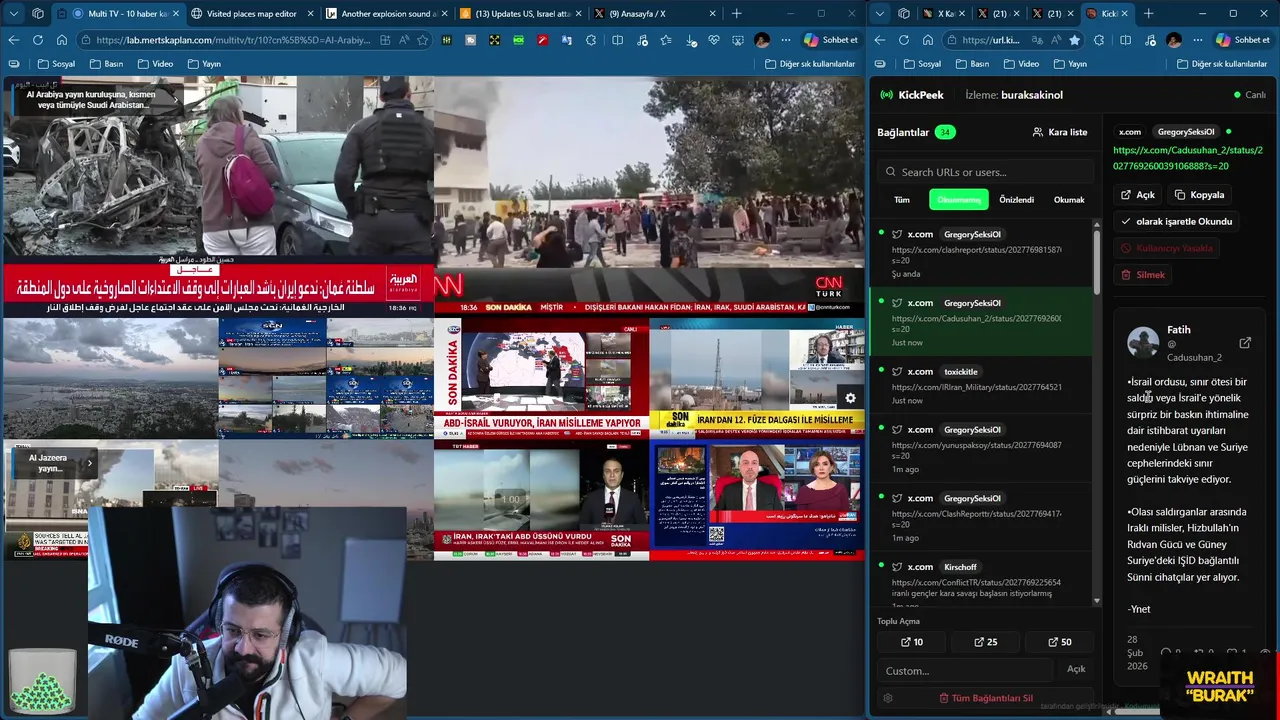Image resolution: width=1280 pixels, height=720 pixels.
Task: Select the IRIran_Military link by toxickitle
Action: point(981,385)
